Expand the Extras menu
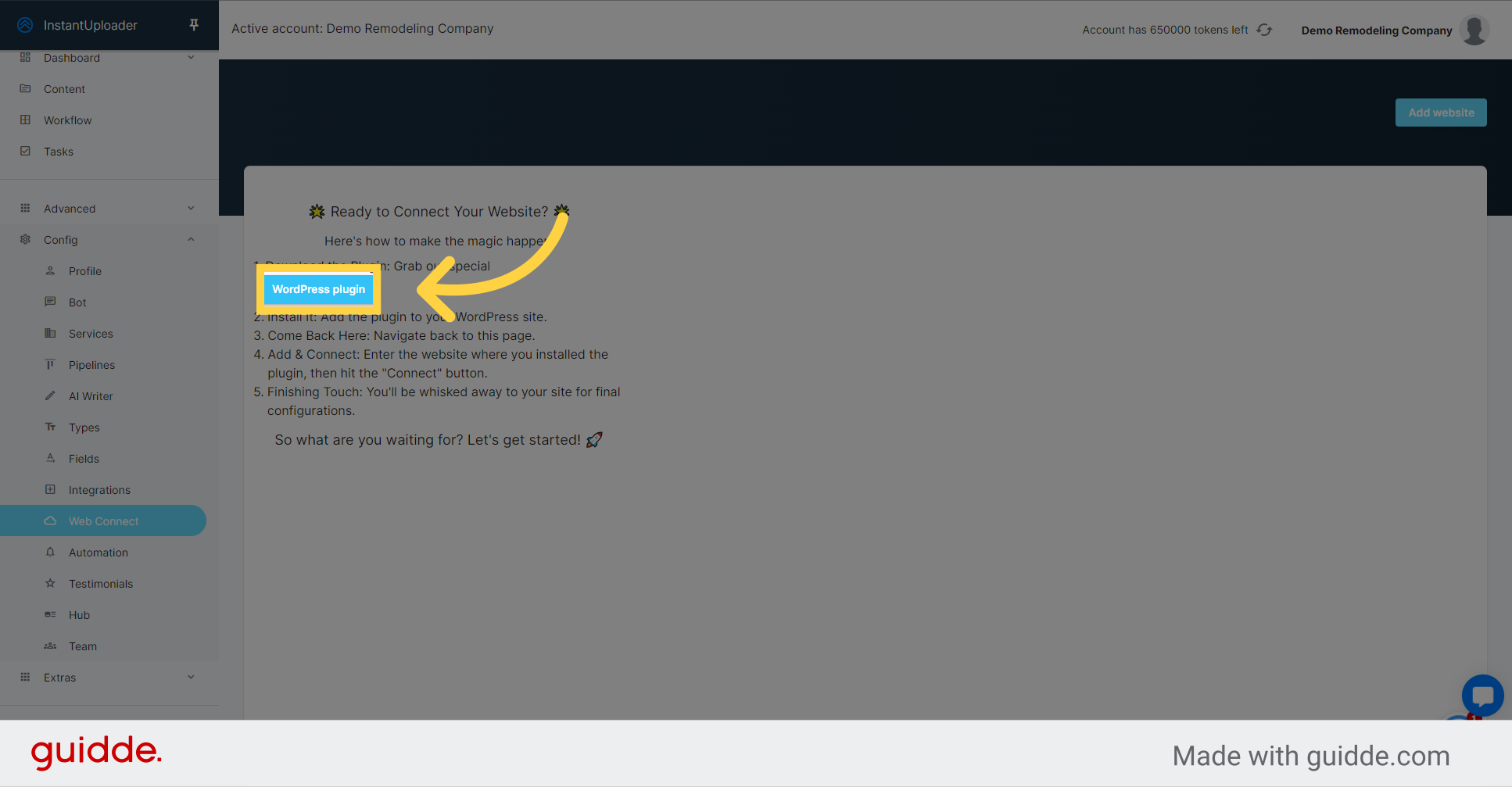 pos(191,677)
